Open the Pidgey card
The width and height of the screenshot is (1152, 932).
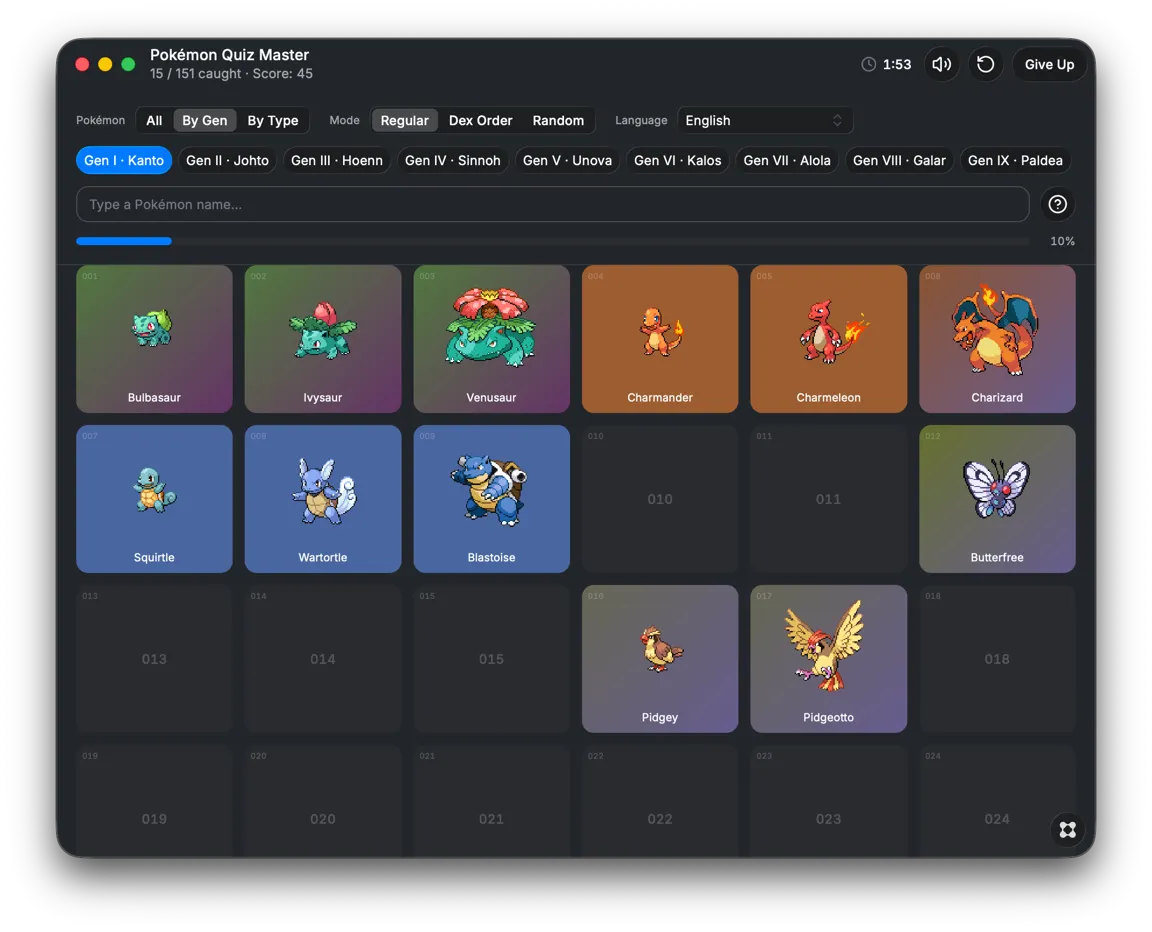[x=660, y=659]
